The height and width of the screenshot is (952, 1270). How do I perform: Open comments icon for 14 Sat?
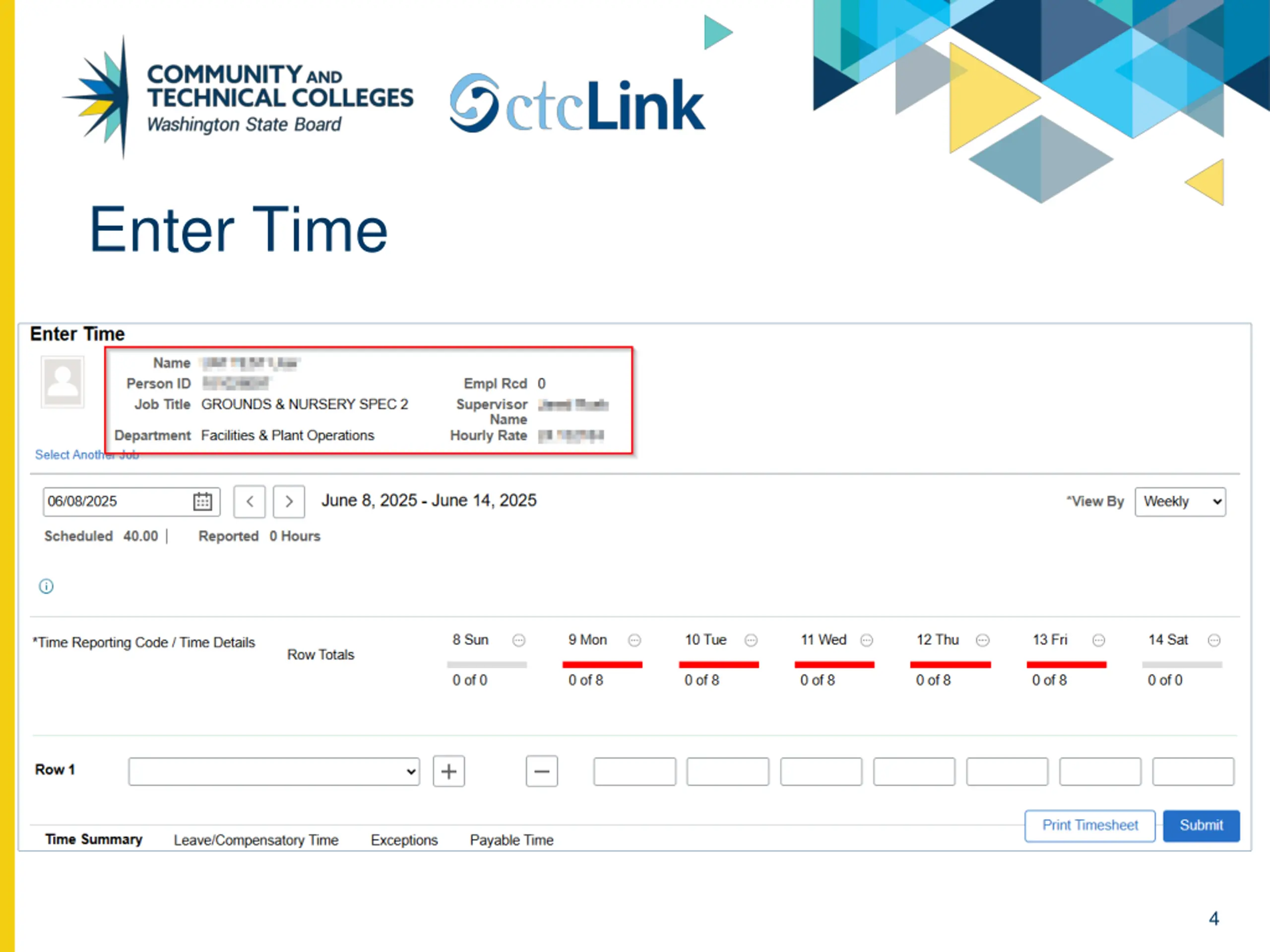[1214, 640]
